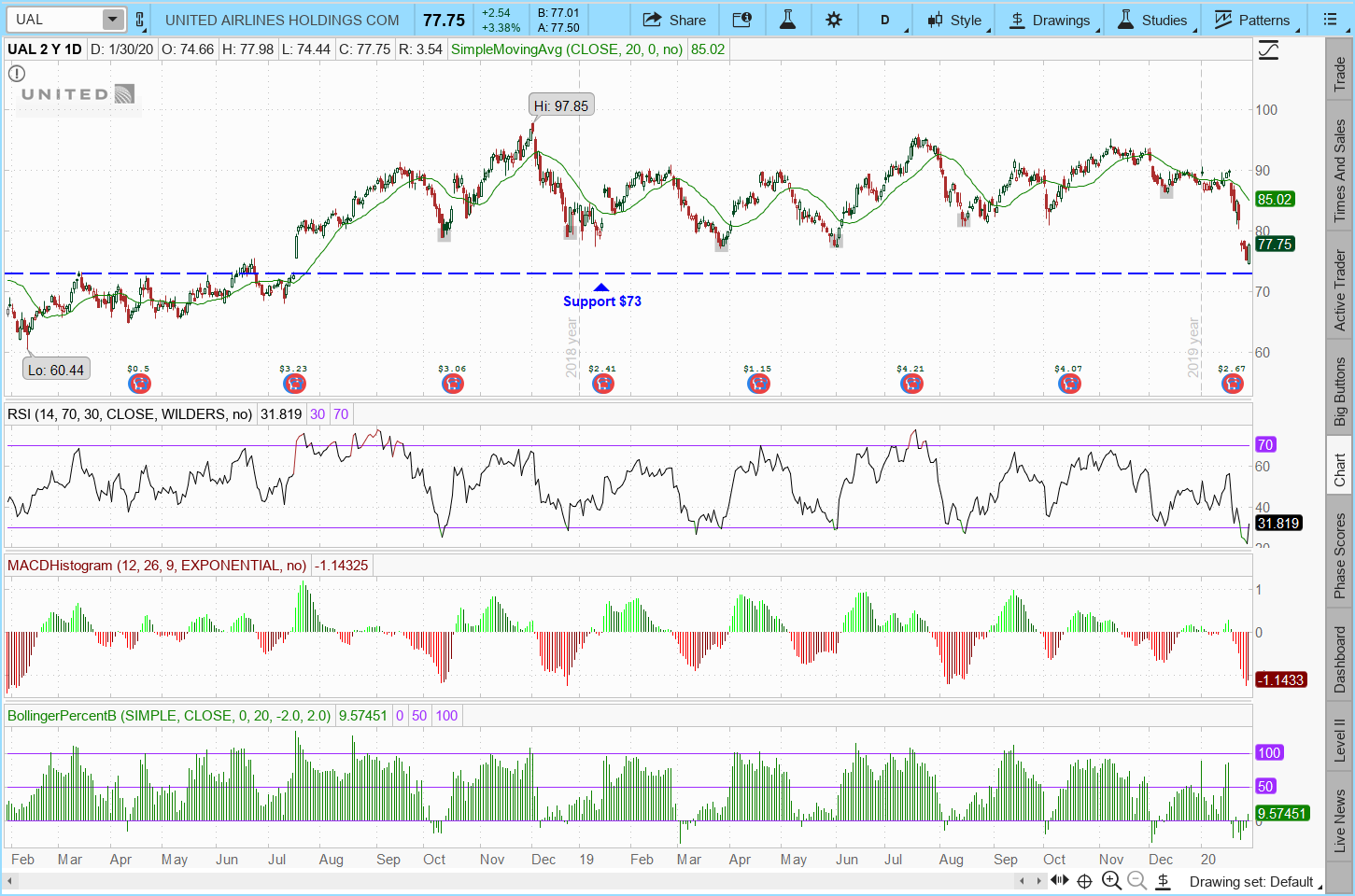Viewport: 1355px width, 896px height.
Task: Click the UNITED AIRLINES HOLDINGS COM name
Action: (282, 20)
